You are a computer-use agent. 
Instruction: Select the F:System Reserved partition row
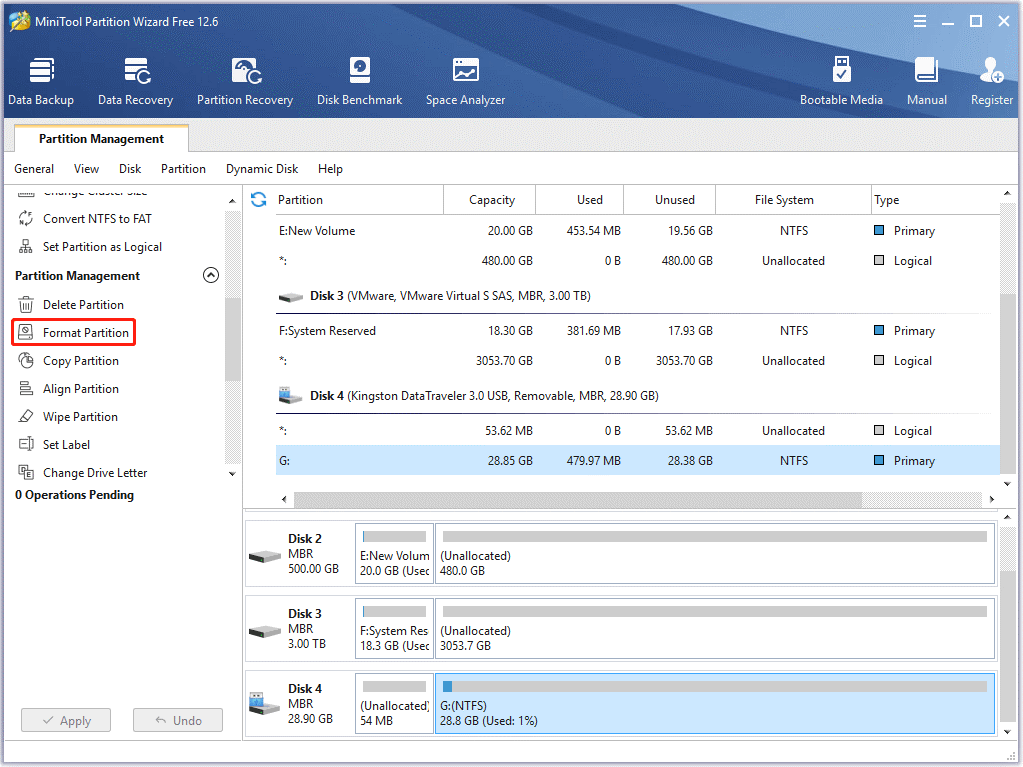click(x=637, y=331)
